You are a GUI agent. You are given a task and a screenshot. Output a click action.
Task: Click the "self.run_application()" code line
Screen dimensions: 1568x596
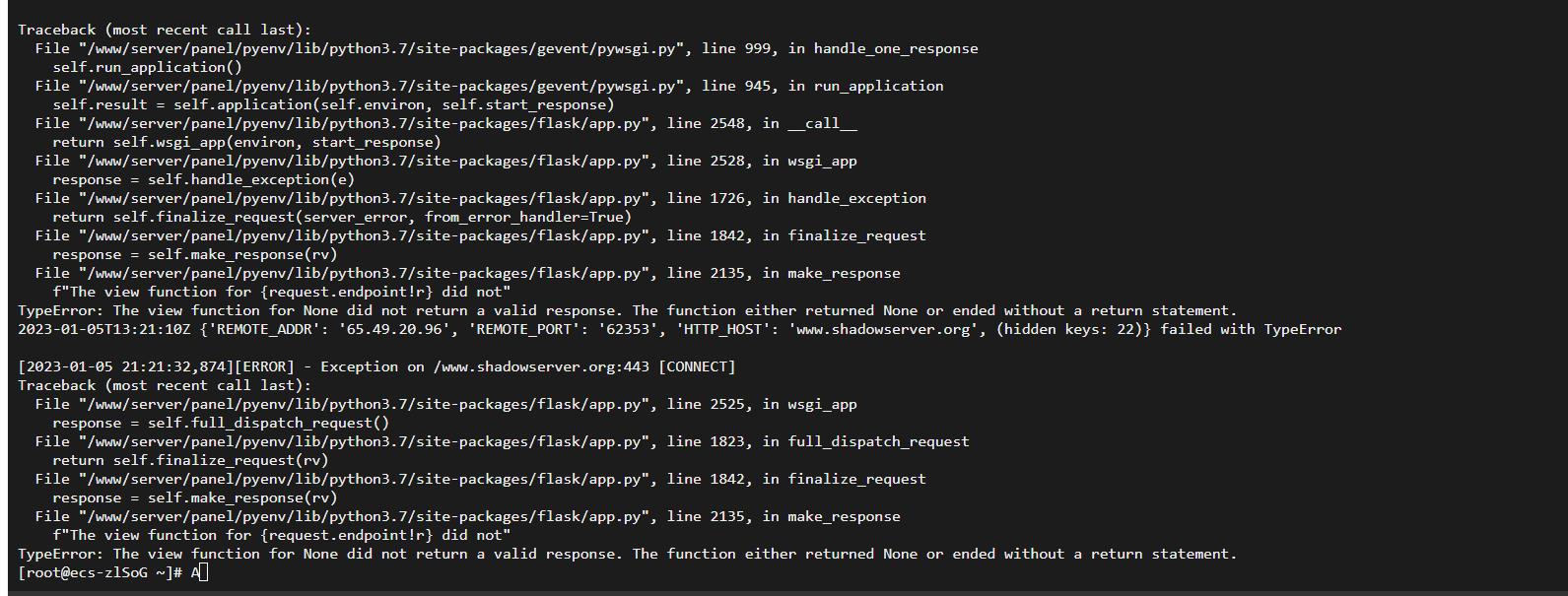147,67
